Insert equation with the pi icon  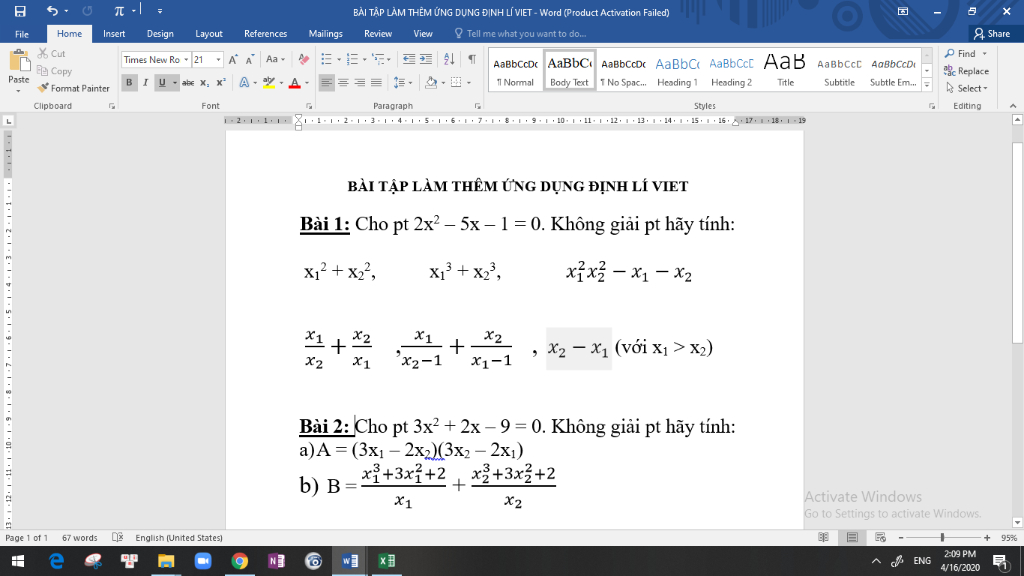pos(119,11)
